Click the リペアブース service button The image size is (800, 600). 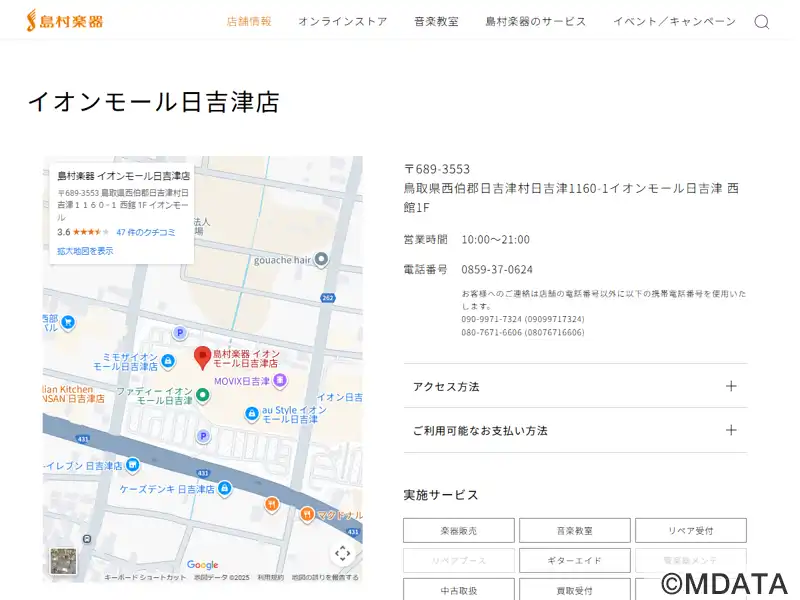tap(459, 560)
